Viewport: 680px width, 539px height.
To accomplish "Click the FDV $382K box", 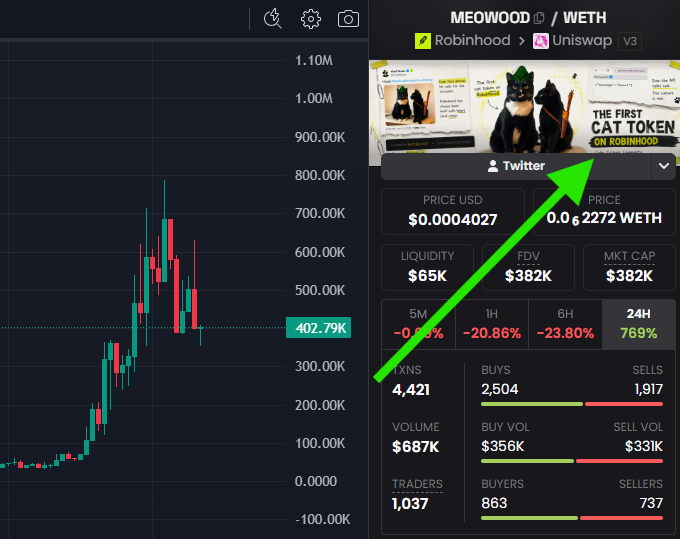I will (528, 267).
